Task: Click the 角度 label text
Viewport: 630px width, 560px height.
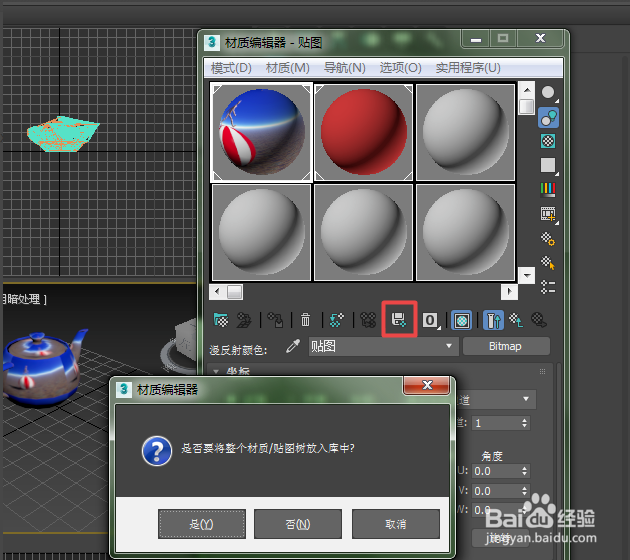Action: [x=492, y=456]
